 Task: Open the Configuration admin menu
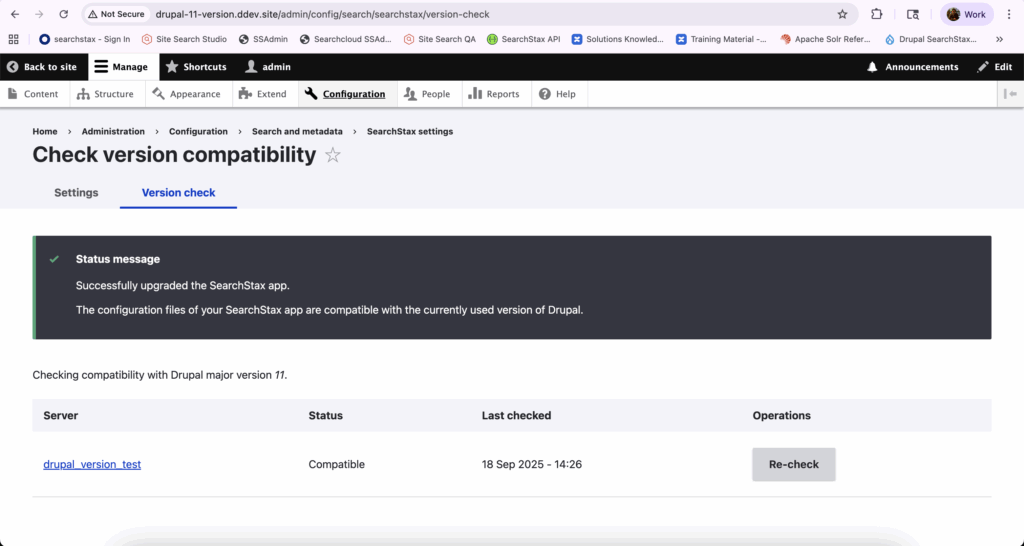tap(345, 94)
